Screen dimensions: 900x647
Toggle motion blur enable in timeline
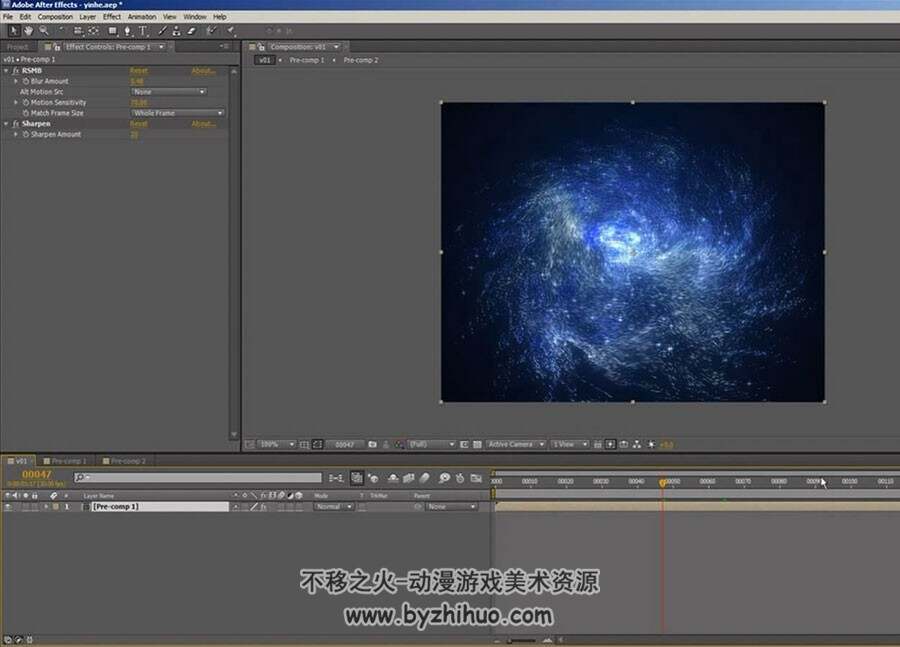pyautogui.click(x=425, y=478)
